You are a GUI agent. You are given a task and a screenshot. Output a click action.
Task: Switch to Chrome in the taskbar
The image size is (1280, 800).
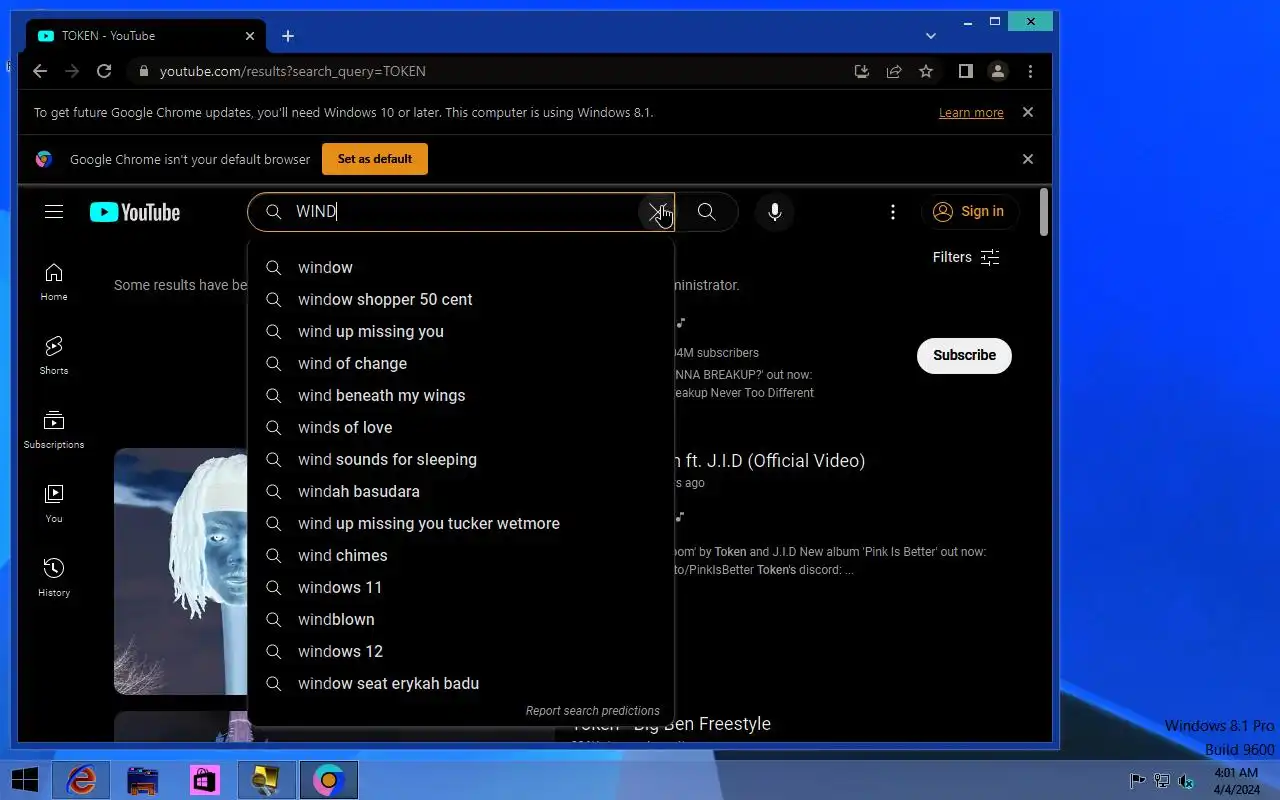(329, 780)
